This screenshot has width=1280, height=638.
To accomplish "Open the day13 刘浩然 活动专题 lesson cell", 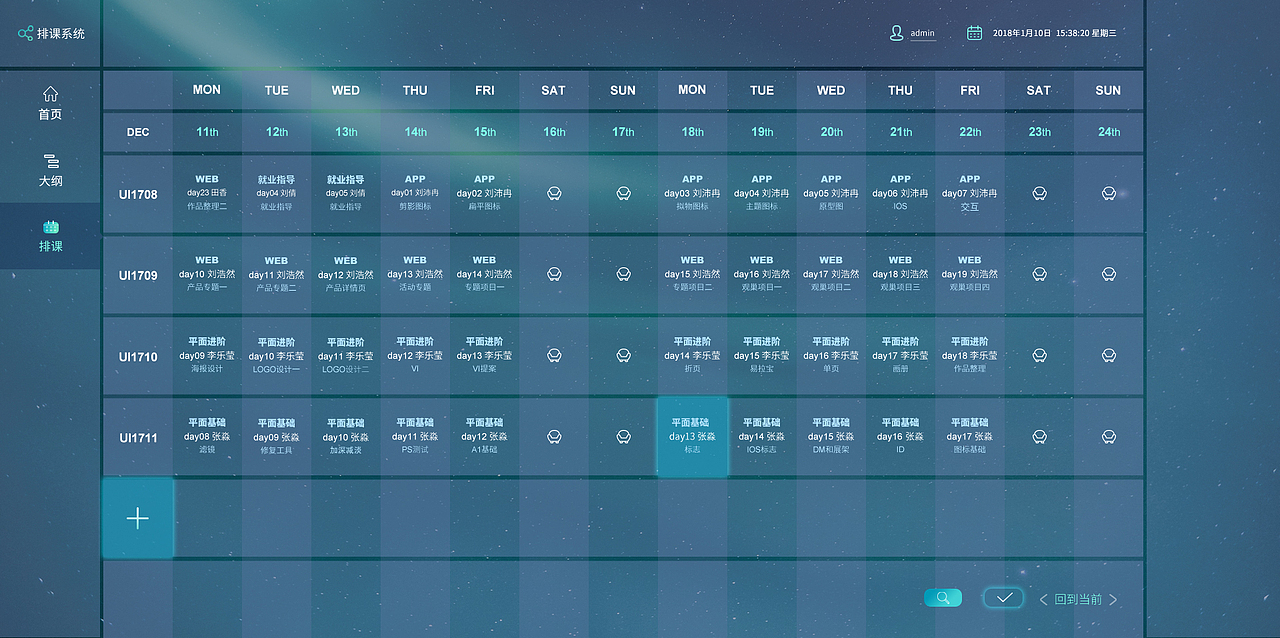I will pos(415,274).
